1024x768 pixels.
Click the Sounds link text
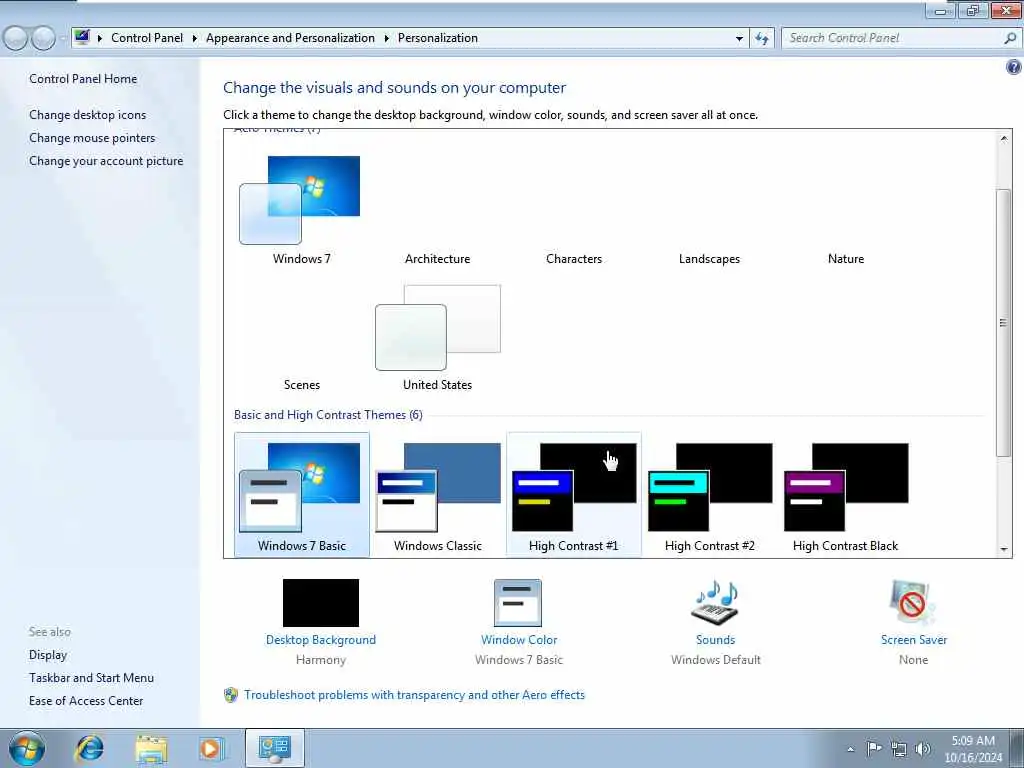pyautogui.click(x=715, y=640)
